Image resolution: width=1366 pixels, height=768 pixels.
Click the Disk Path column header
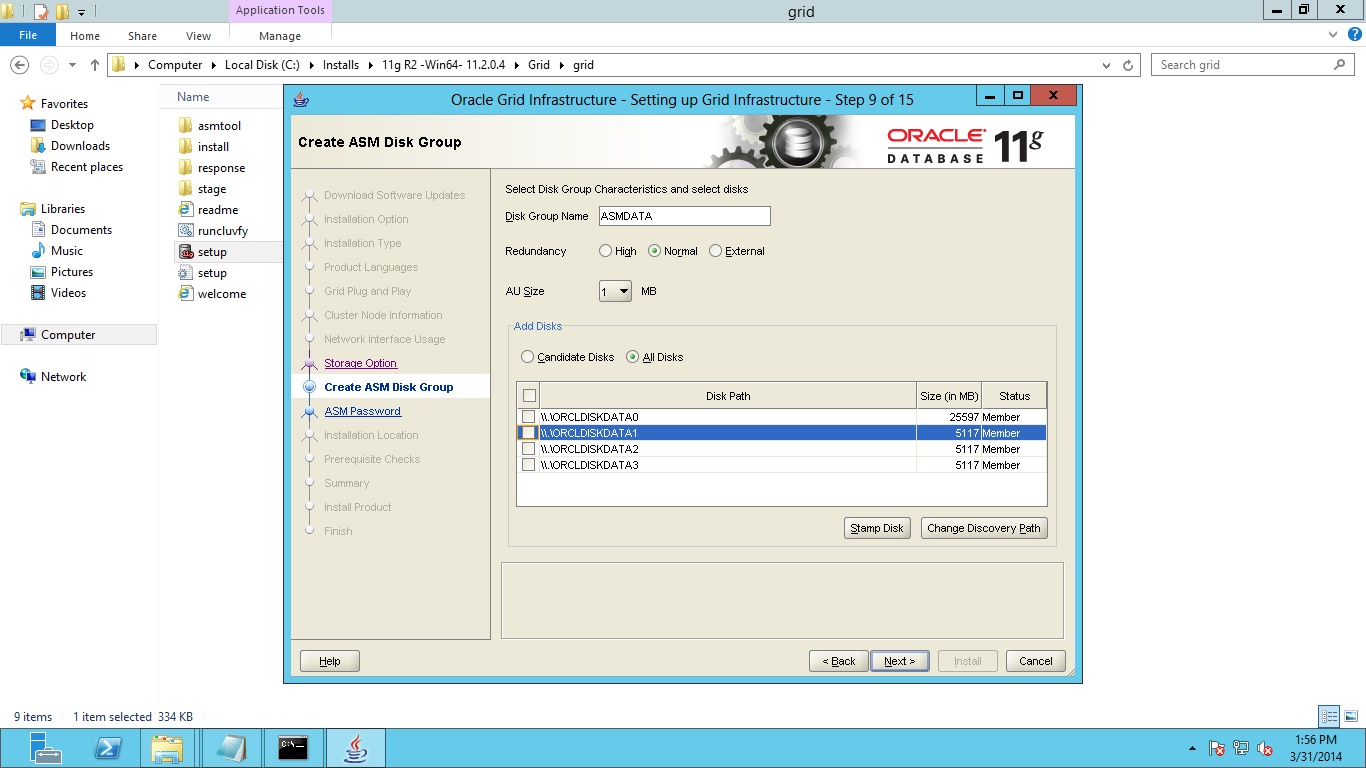click(x=728, y=396)
